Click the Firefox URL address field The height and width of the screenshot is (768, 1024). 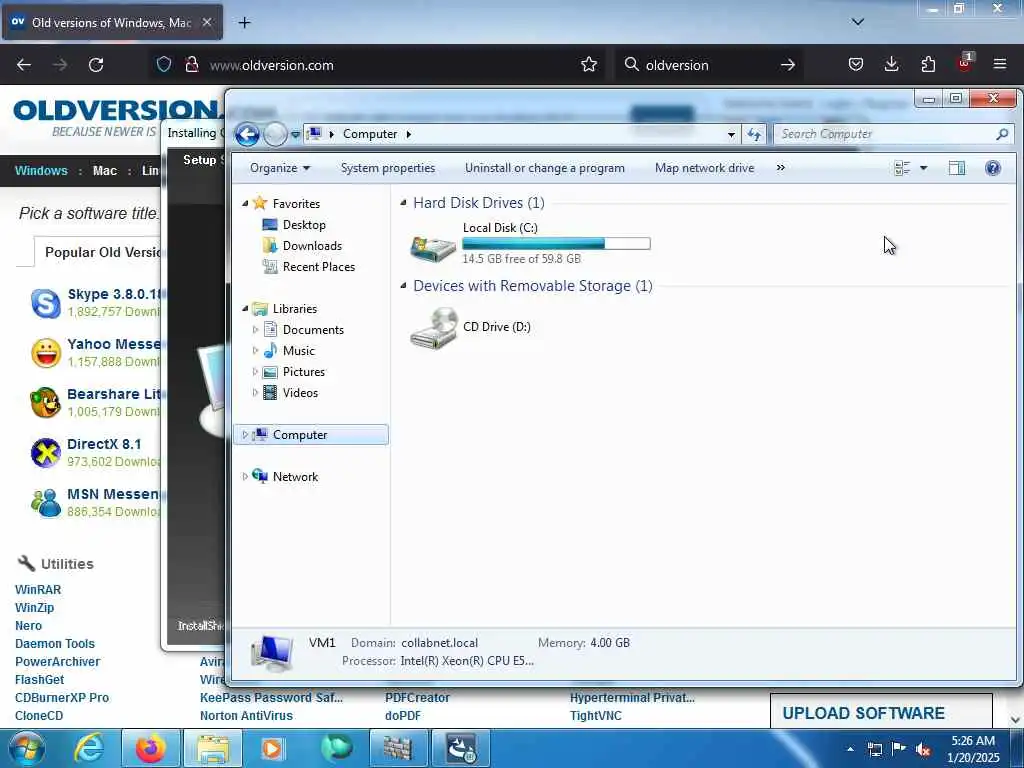tap(392, 65)
